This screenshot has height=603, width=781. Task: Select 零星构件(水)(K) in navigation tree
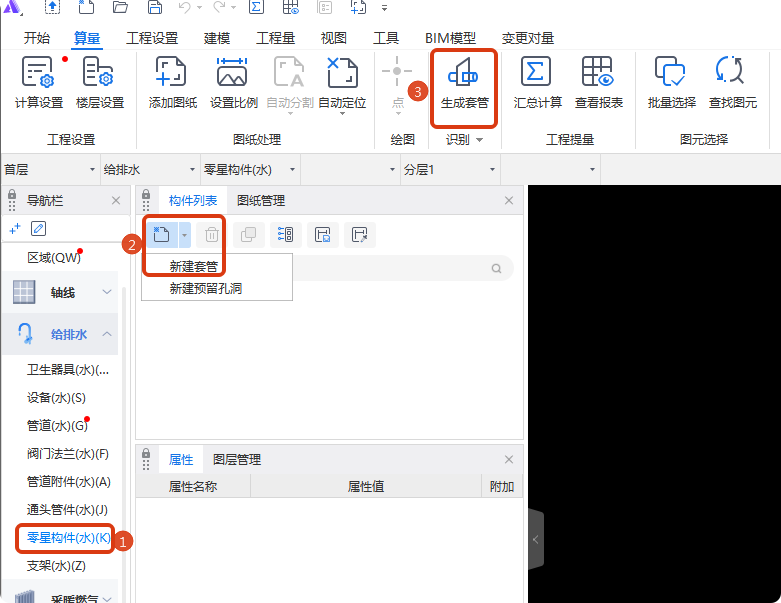69,537
